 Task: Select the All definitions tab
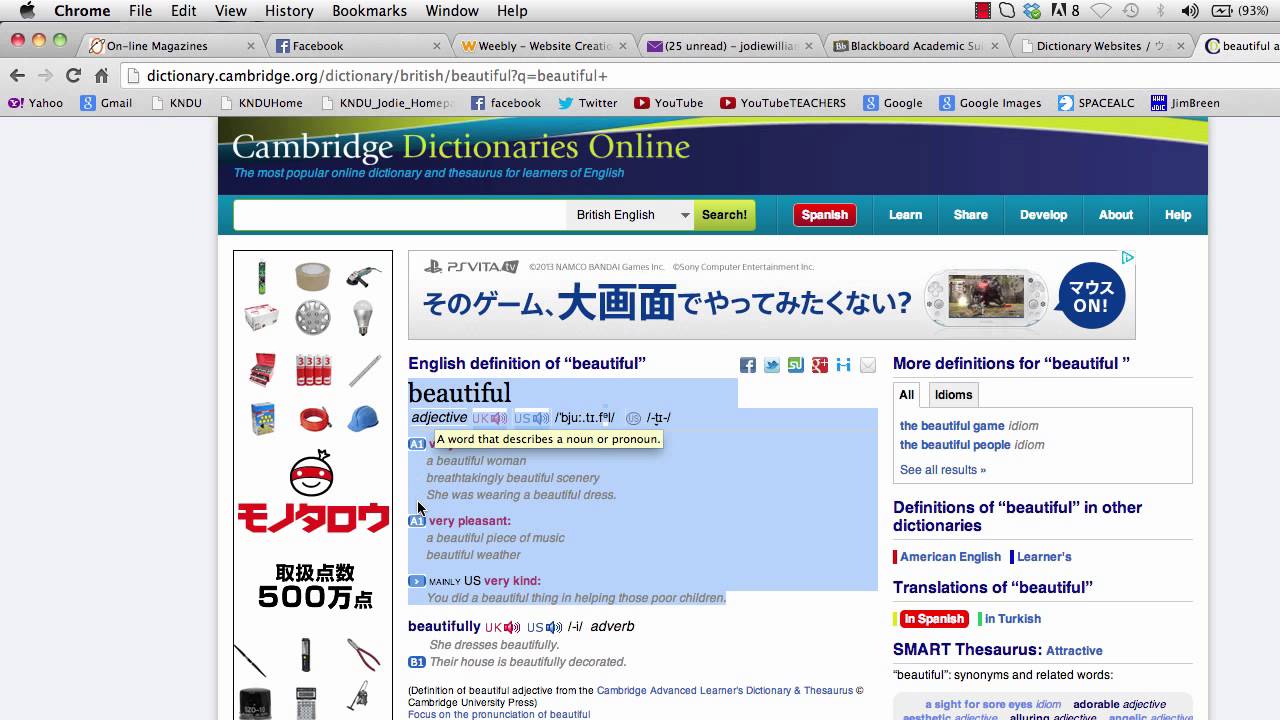click(x=906, y=395)
